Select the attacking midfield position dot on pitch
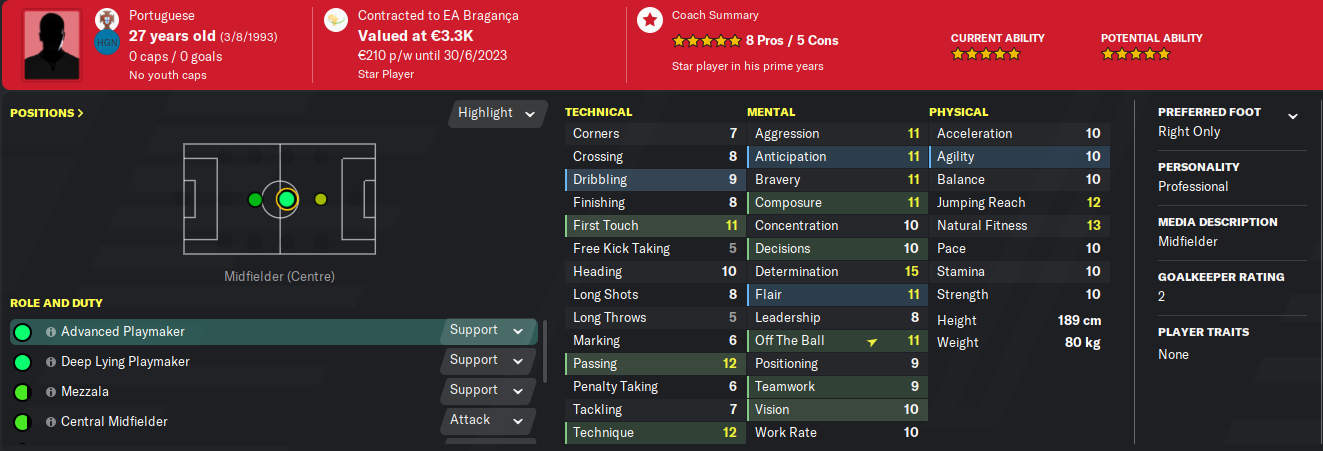This screenshot has width=1323, height=451. tap(320, 199)
